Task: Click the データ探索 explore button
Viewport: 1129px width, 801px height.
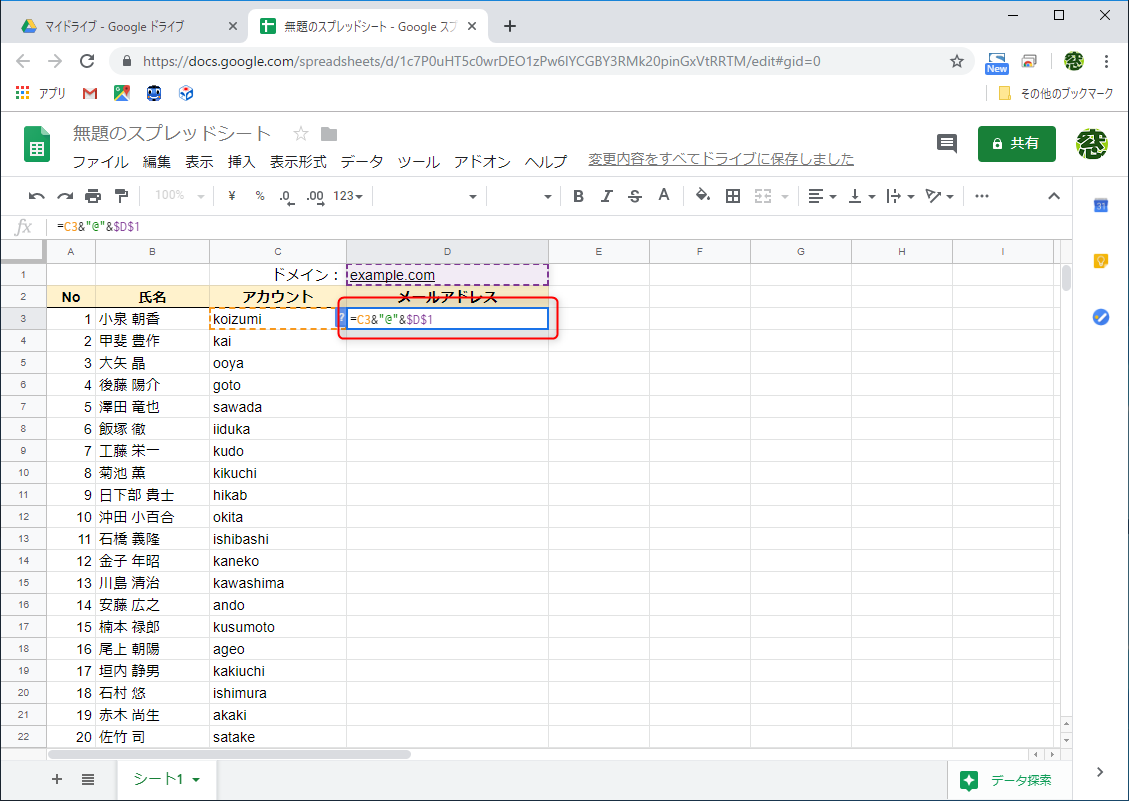Action: point(1008,779)
